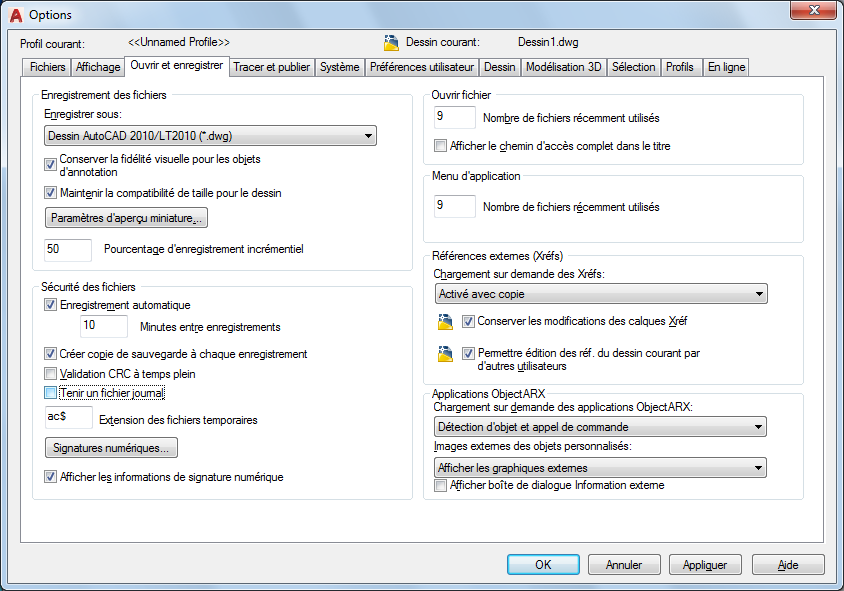Click the drawing icon beside Dessin courant
Viewport: 844px width, 591px height.
click(391, 42)
